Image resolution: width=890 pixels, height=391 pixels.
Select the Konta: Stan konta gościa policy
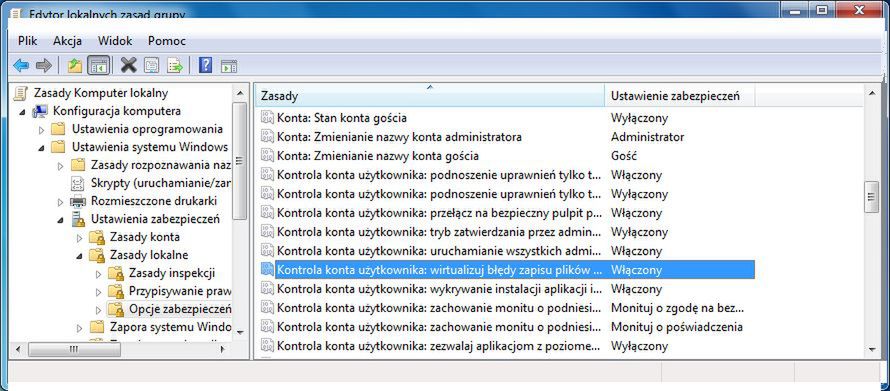pos(342,118)
